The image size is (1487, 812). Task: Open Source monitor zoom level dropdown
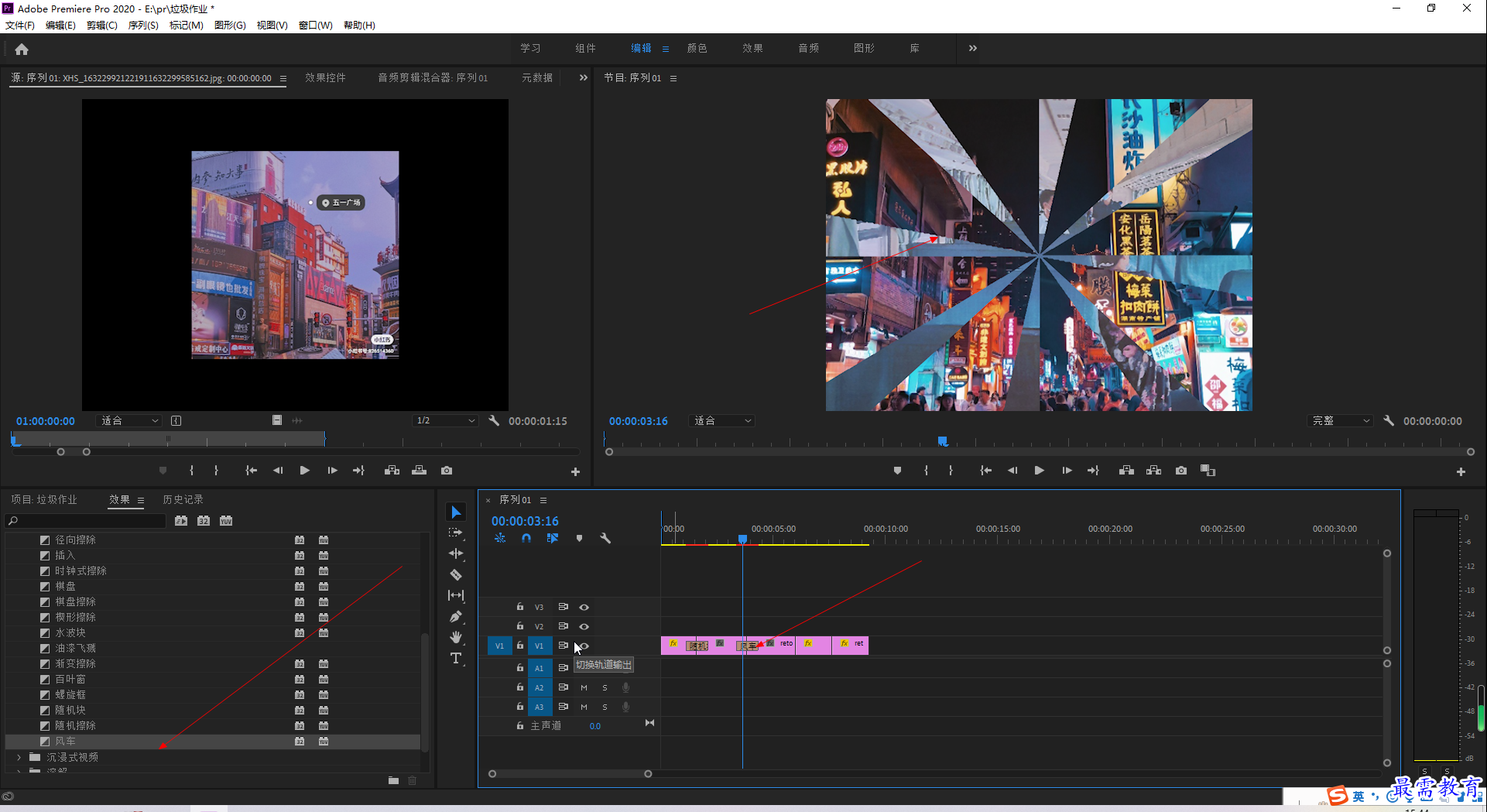[x=129, y=420]
